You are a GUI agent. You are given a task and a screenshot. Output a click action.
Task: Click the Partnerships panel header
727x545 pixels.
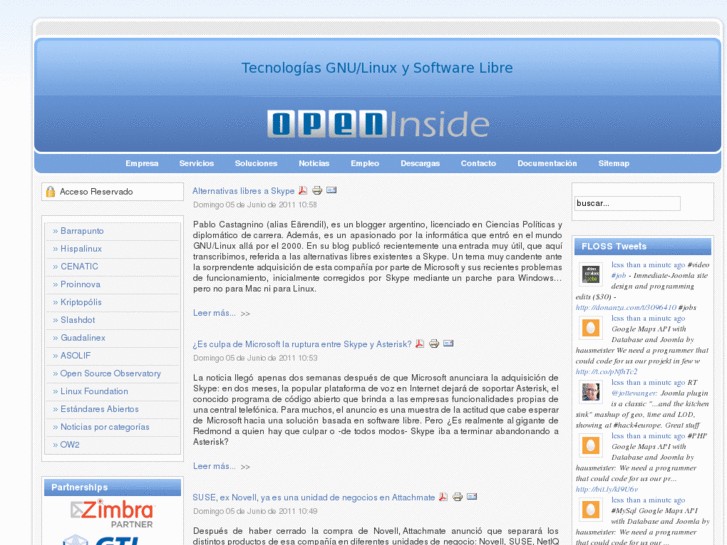[112, 487]
